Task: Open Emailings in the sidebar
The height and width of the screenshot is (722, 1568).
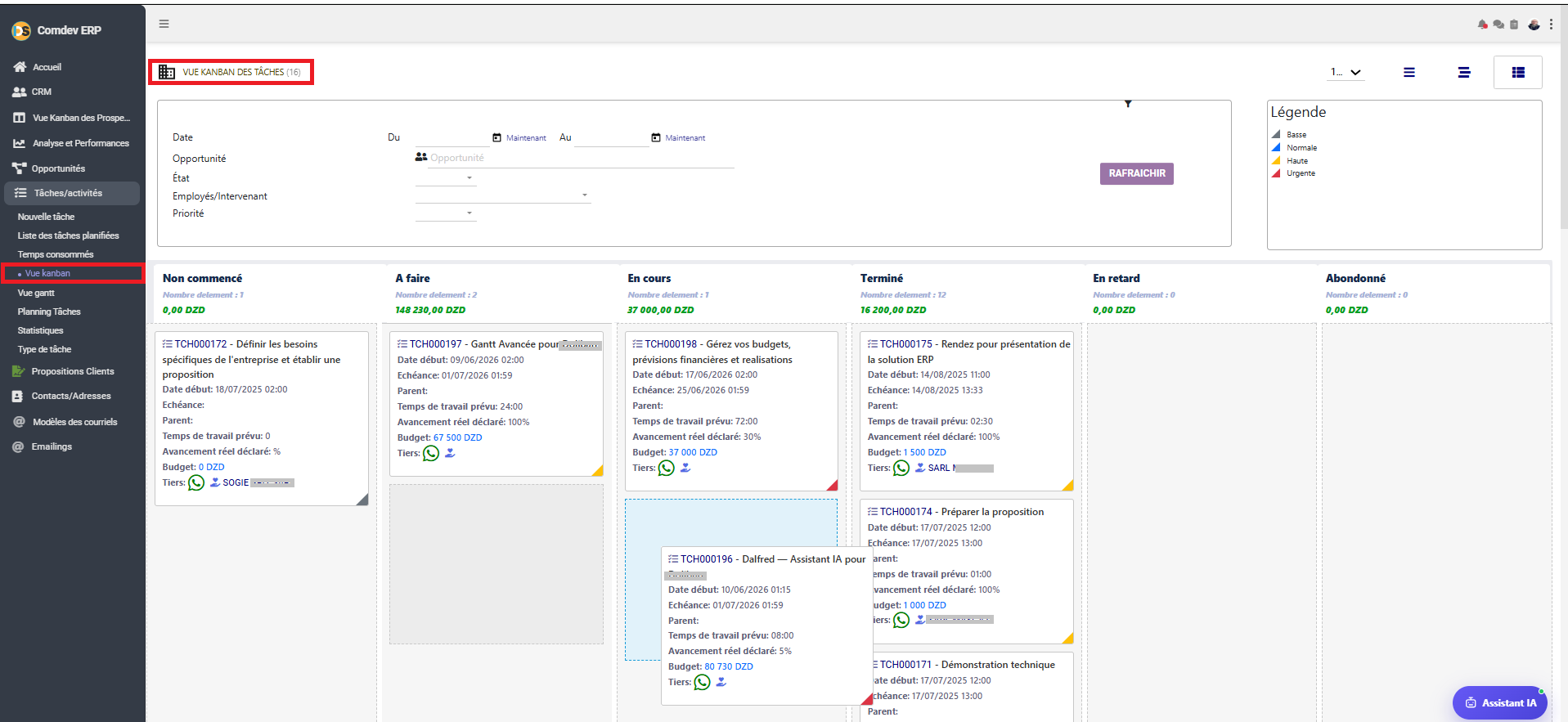Action: (52, 446)
